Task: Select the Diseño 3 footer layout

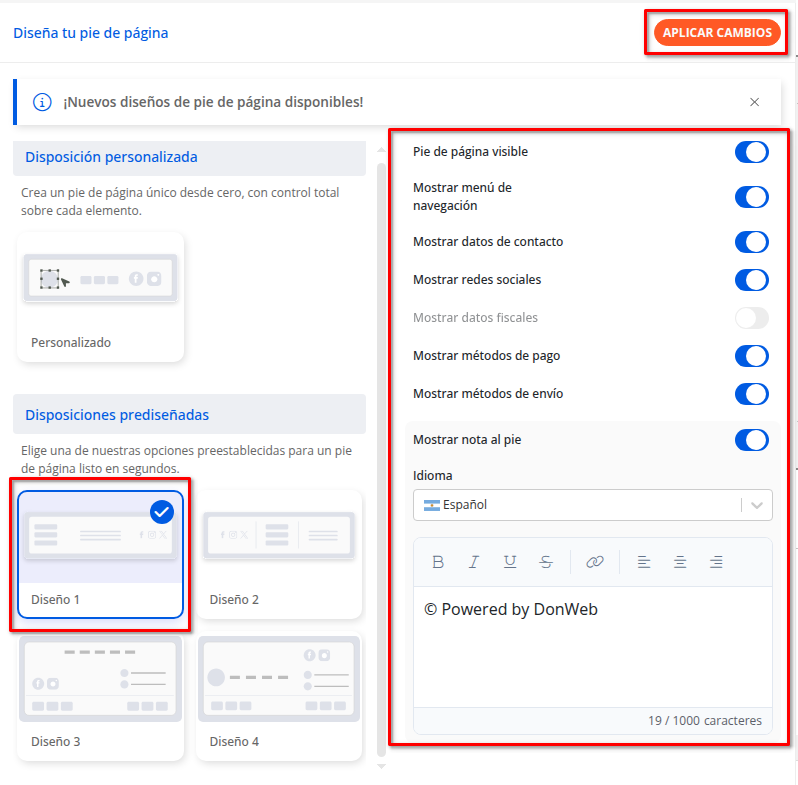Action: (100, 696)
